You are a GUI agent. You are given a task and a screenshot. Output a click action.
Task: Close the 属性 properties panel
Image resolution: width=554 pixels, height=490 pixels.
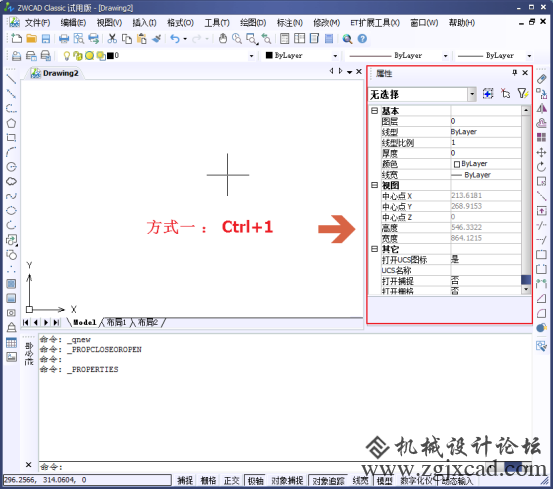(x=525, y=72)
